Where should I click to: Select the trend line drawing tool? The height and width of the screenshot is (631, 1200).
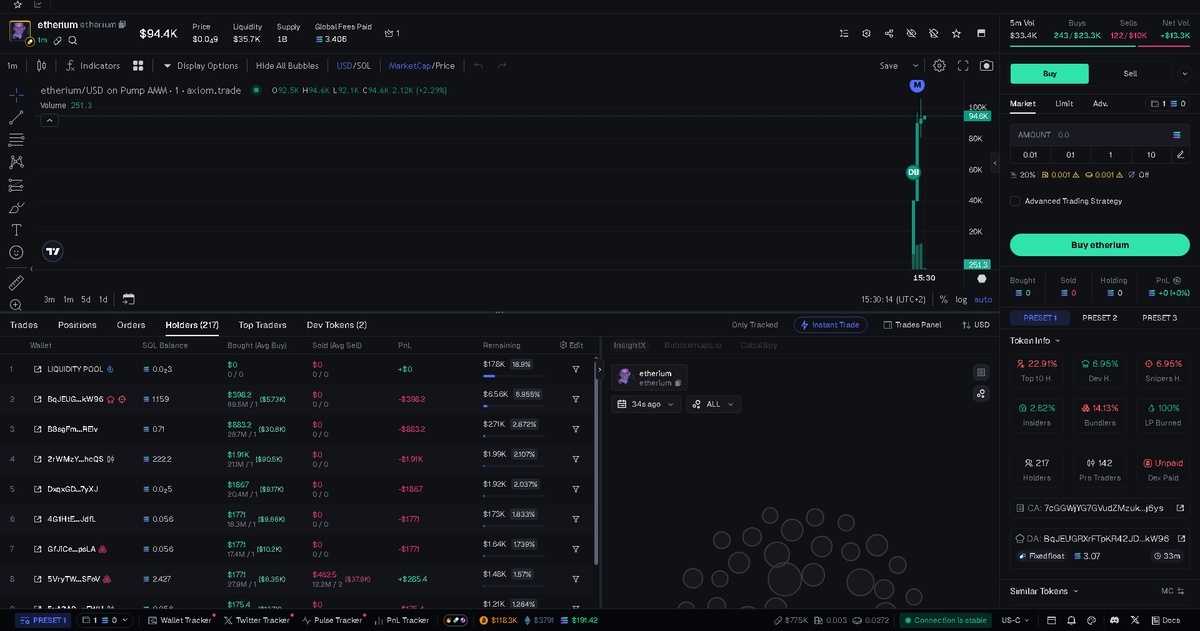16,117
